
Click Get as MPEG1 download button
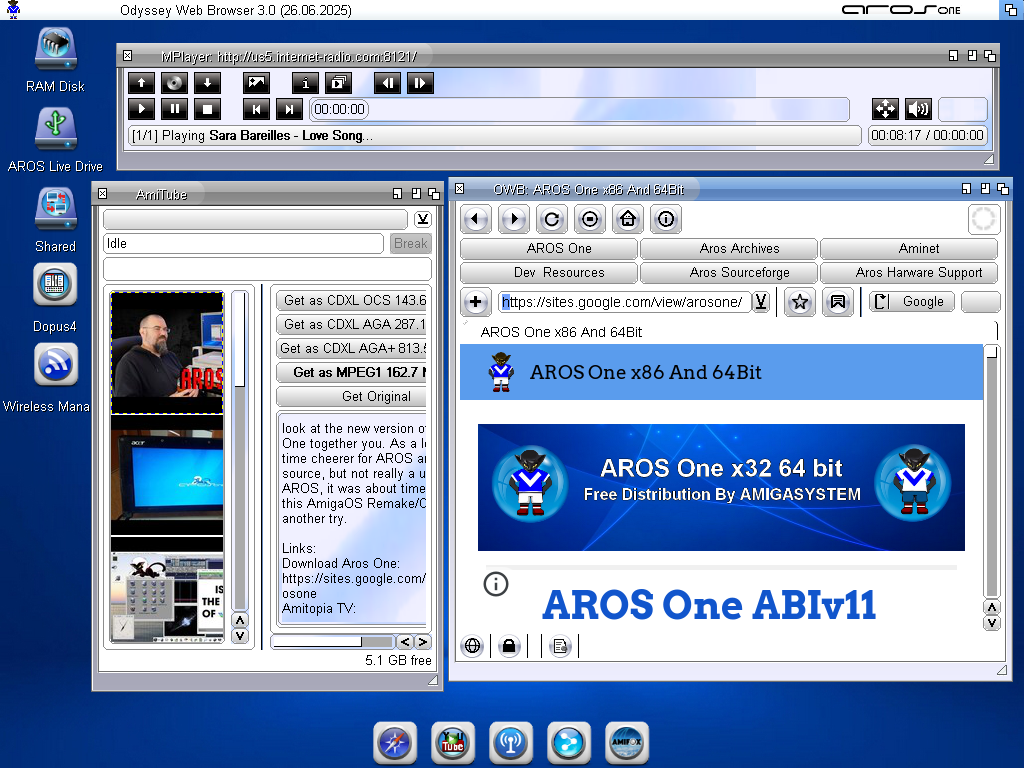point(351,372)
